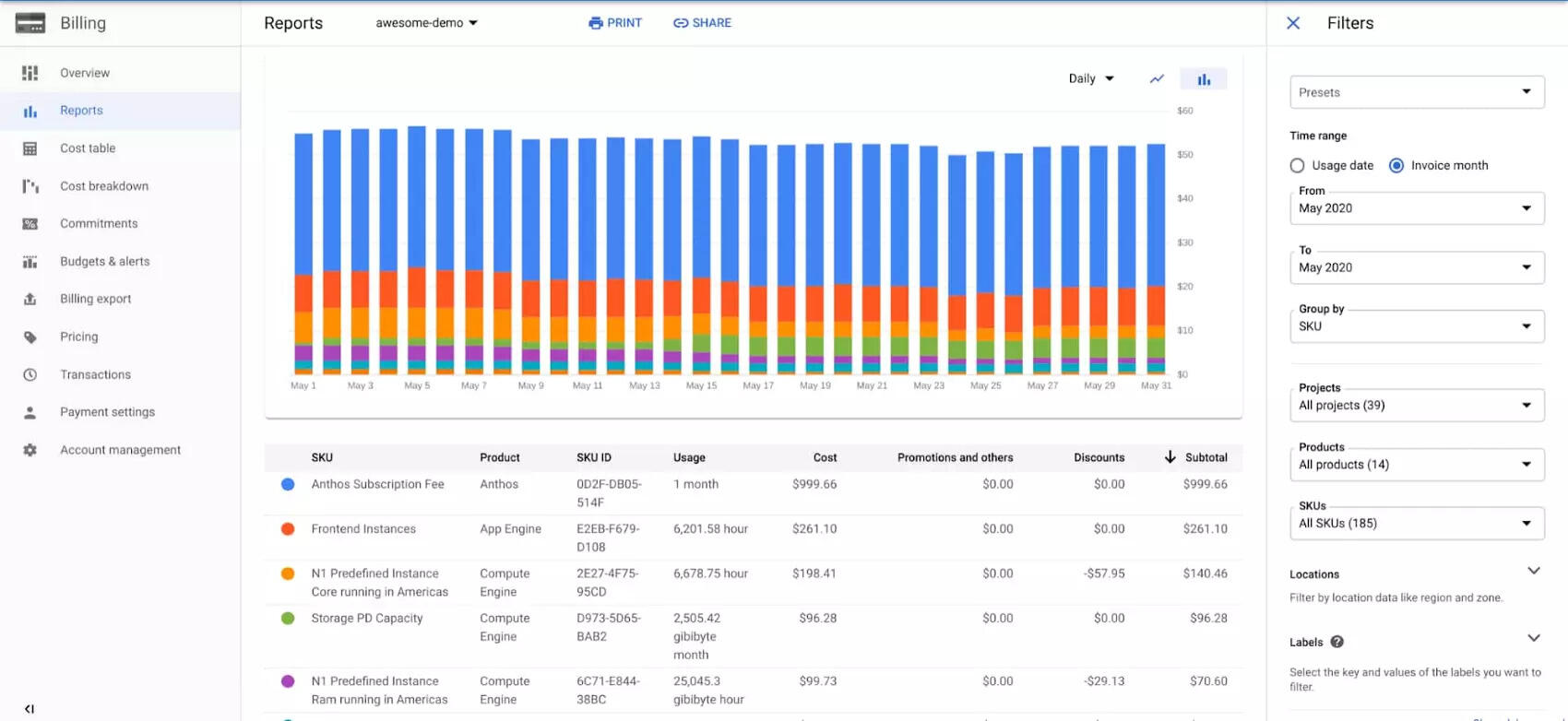Go to the Commitments page
Image resolution: width=1568 pixels, height=721 pixels.
click(99, 224)
